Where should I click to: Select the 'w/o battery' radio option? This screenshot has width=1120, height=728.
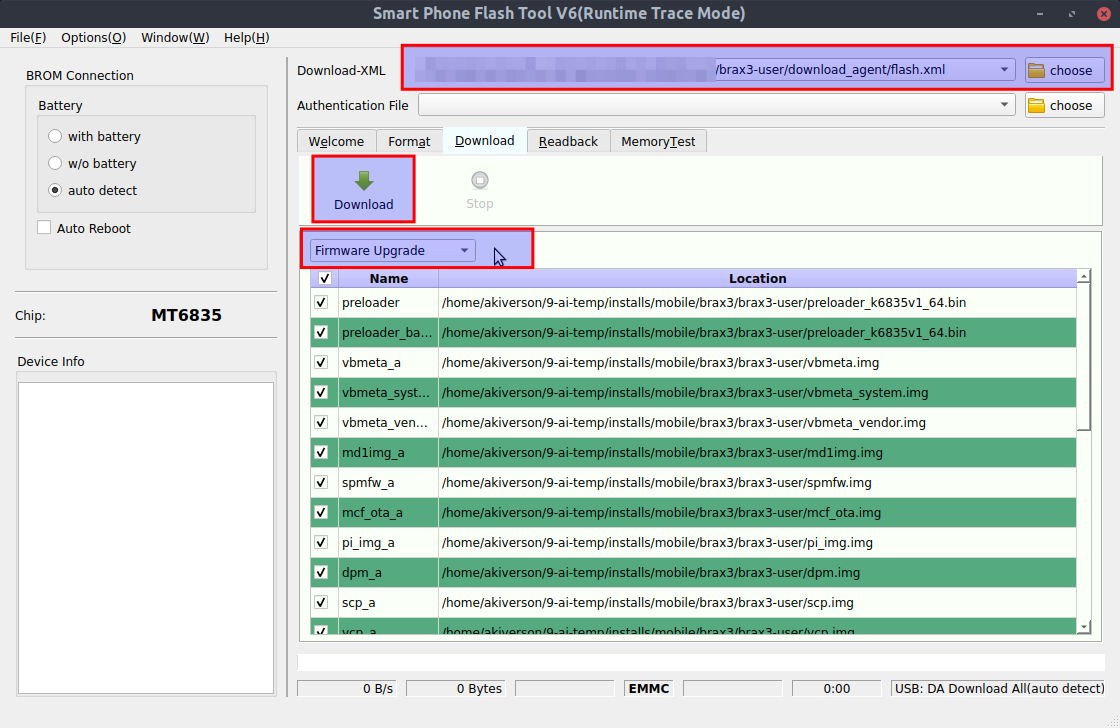[55, 163]
